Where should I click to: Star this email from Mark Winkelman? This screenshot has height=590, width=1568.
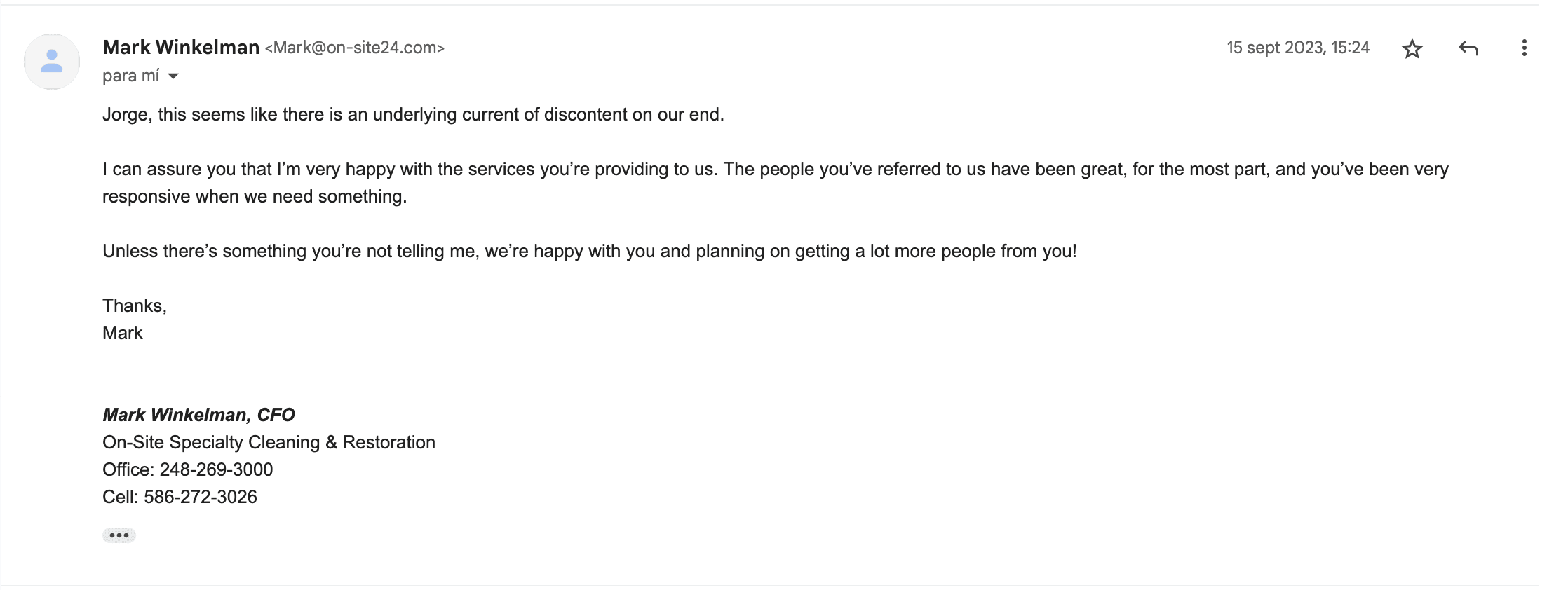[x=1412, y=48]
